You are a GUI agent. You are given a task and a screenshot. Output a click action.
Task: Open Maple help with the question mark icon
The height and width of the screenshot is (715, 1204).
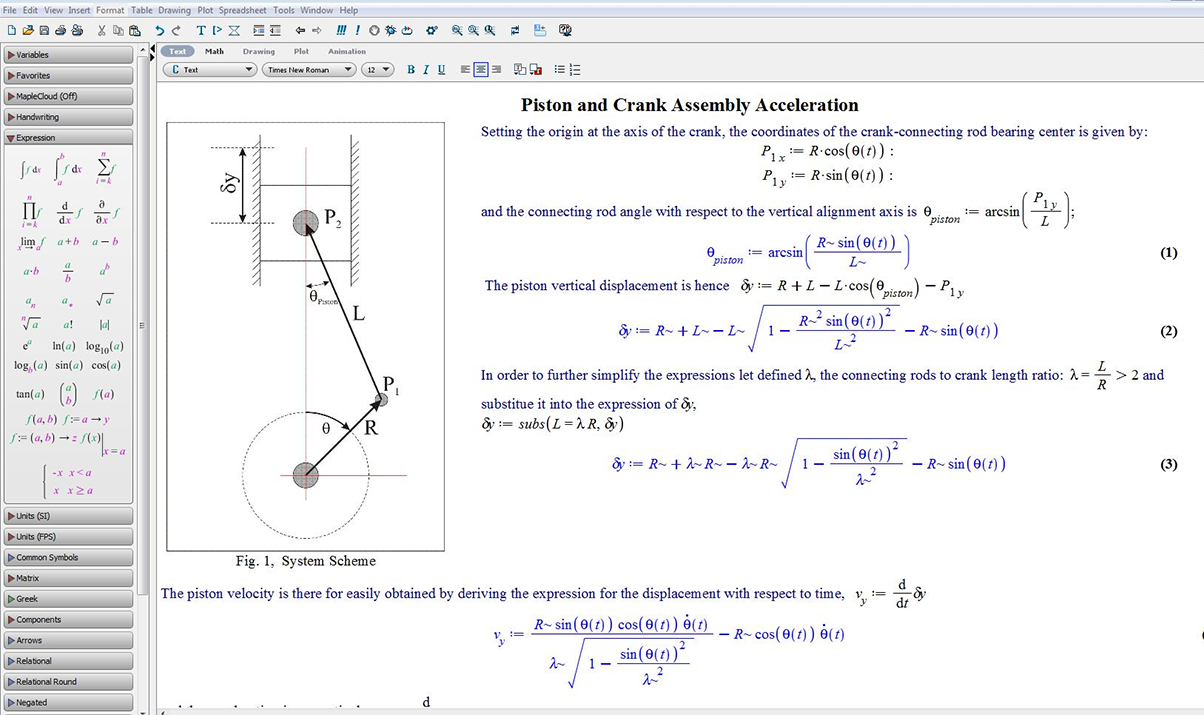[x=565, y=31]
